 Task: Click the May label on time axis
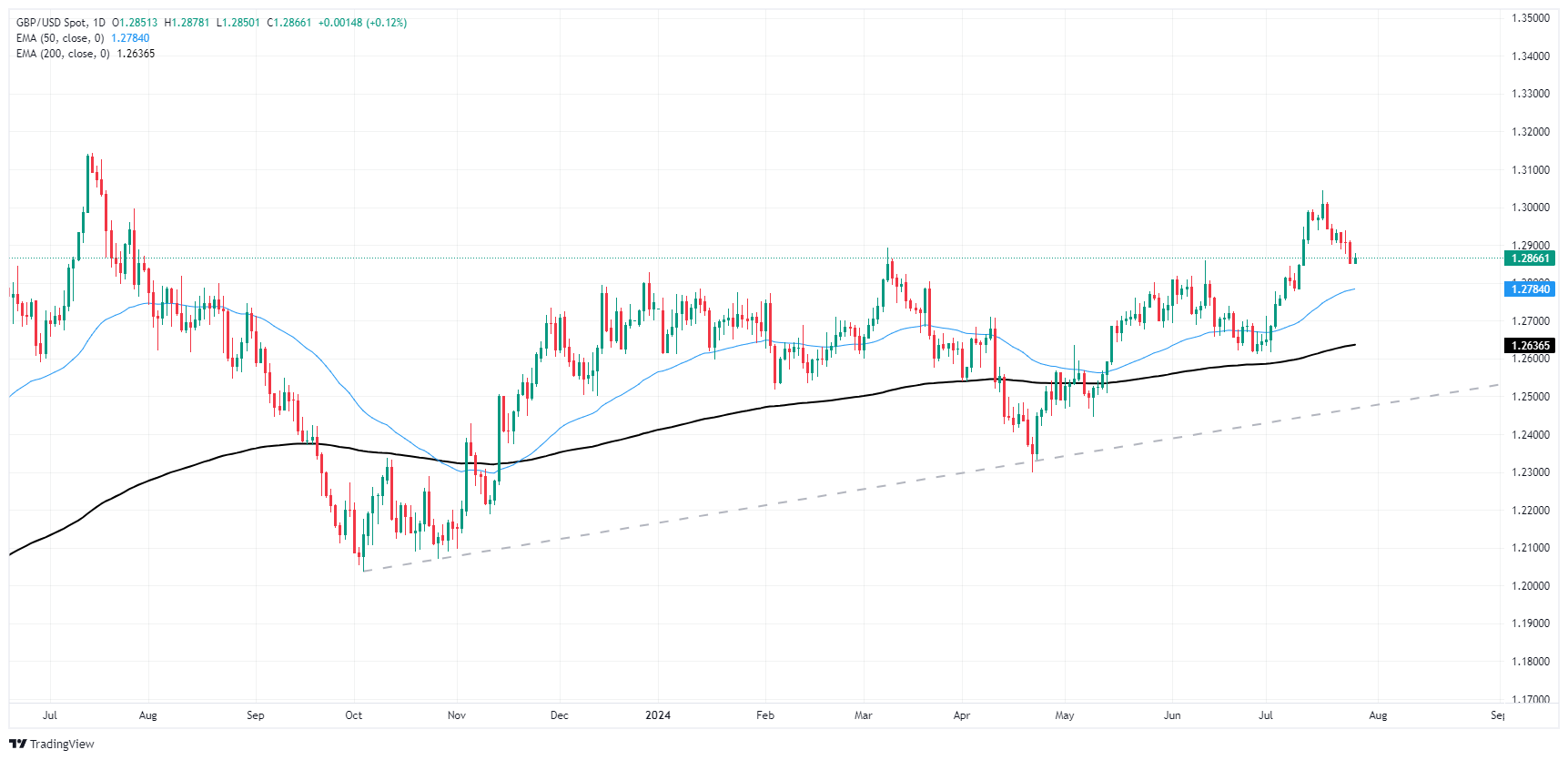tap(1065, 715)
